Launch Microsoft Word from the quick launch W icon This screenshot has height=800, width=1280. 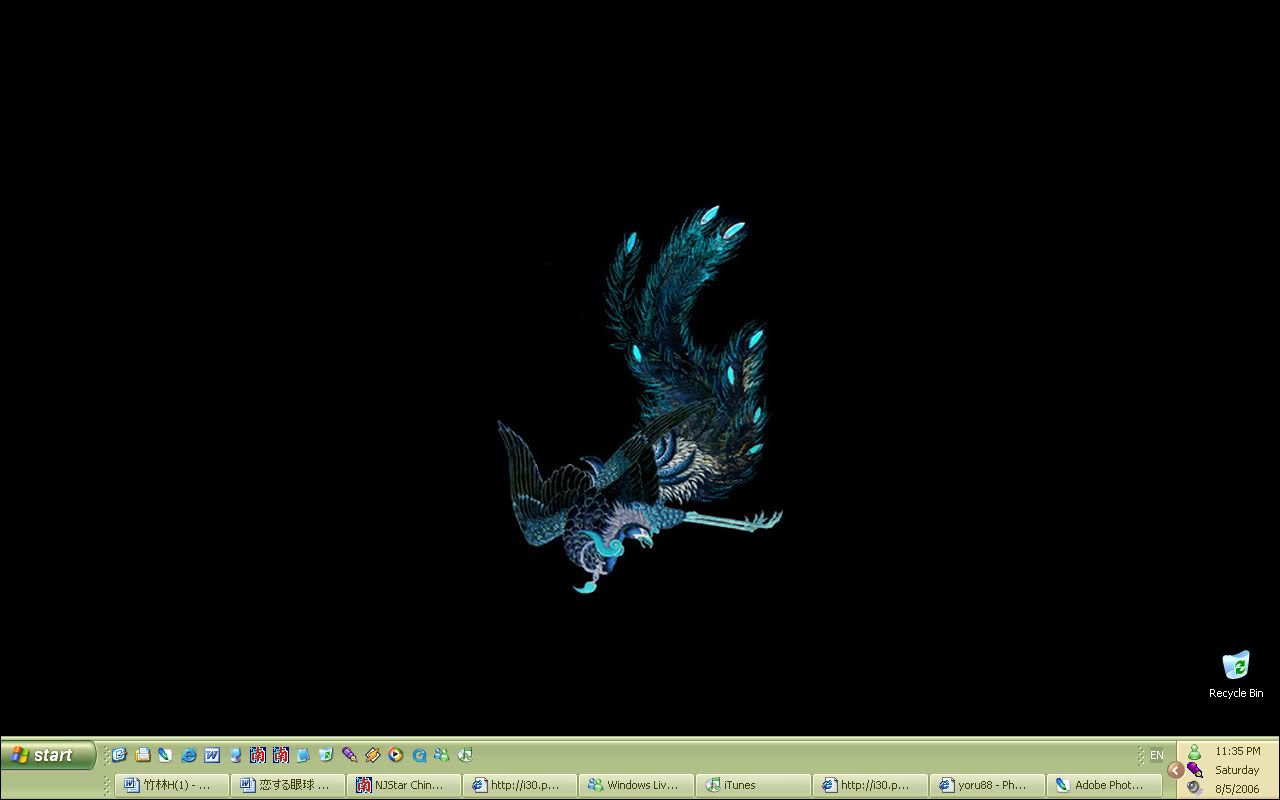[212, 755]
